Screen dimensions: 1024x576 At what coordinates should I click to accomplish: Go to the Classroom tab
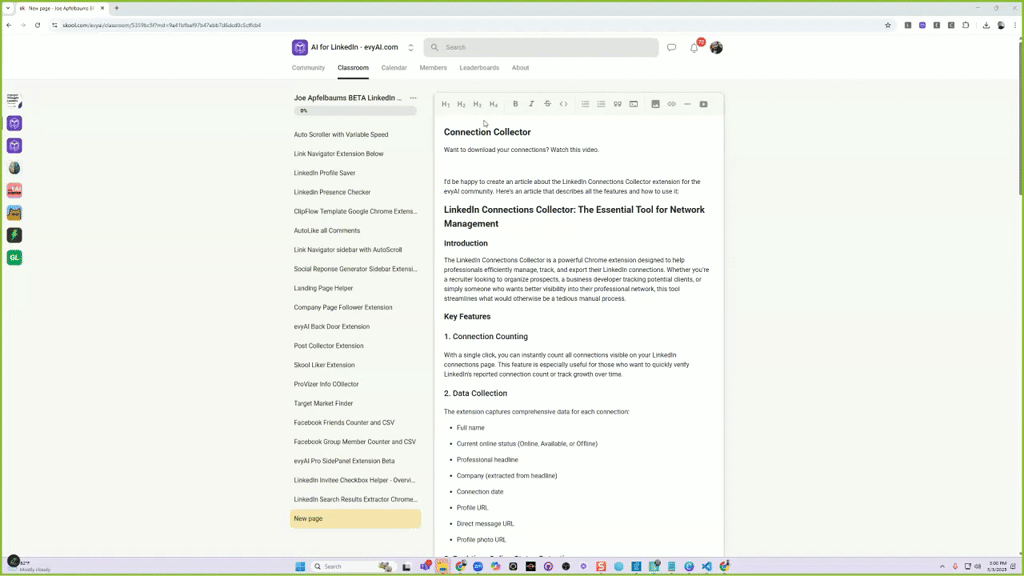(x=353, y=68)
